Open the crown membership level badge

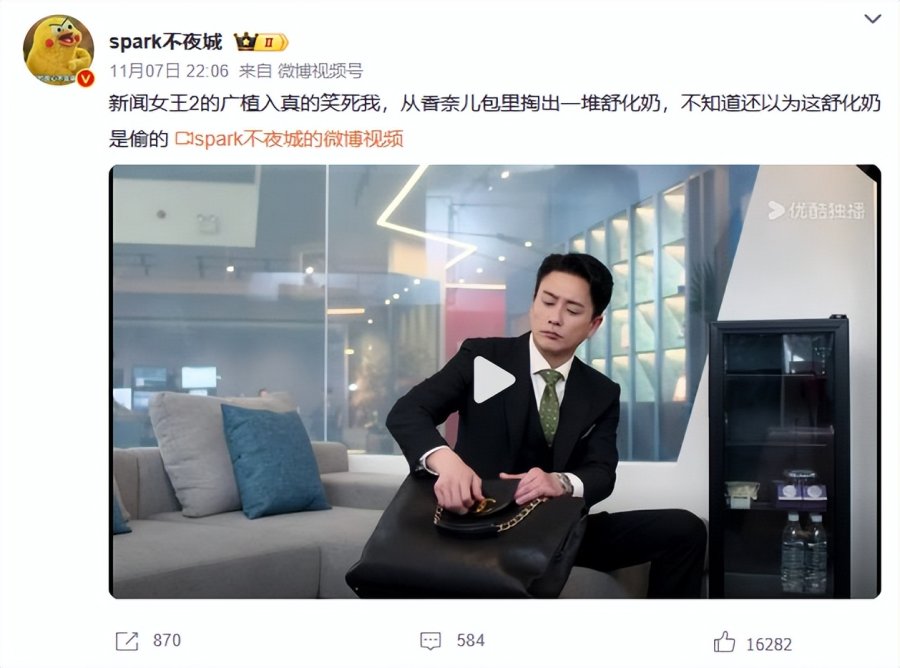coord(261,42)
